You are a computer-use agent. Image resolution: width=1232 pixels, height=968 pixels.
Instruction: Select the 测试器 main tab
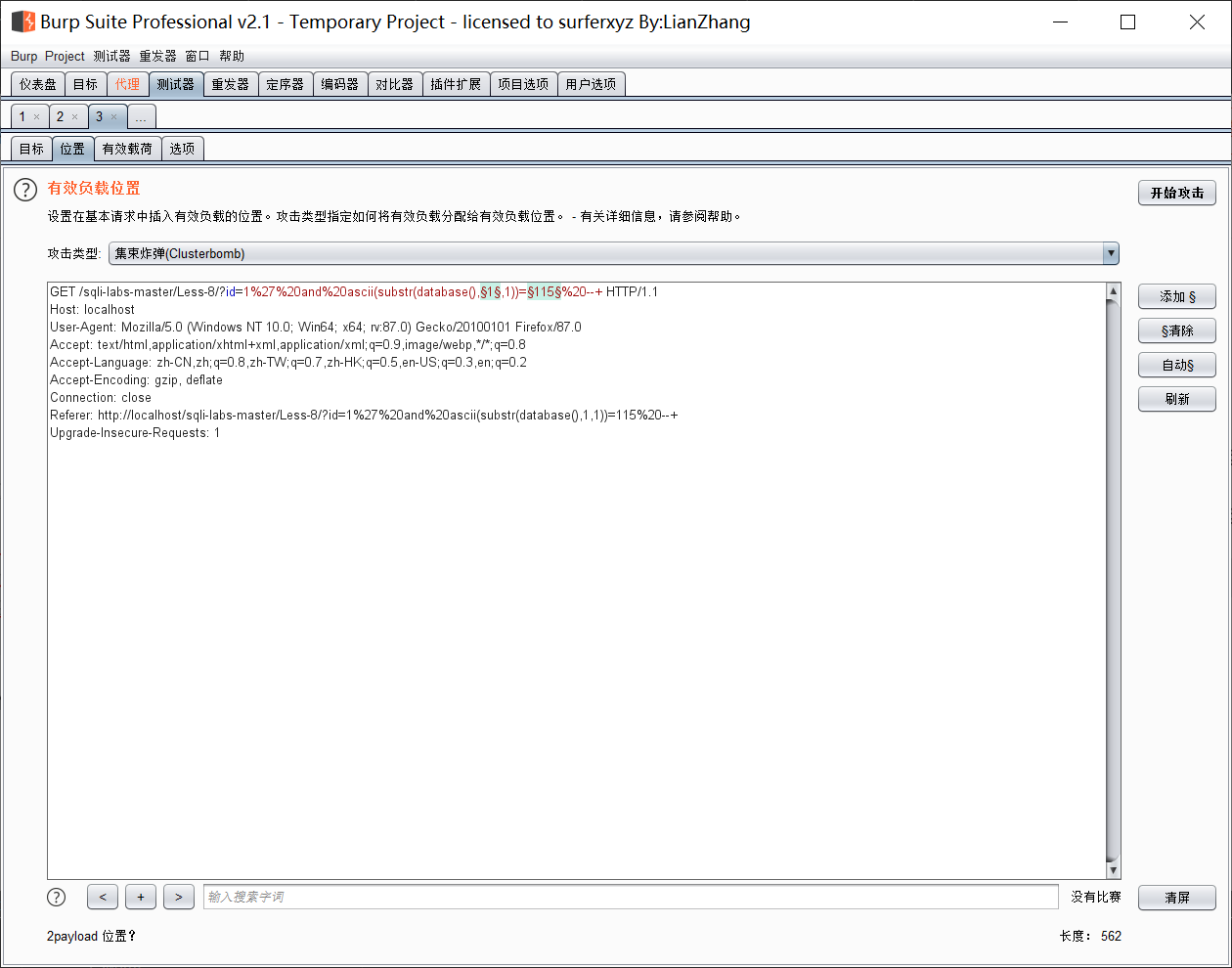click(x=176, y=84)
